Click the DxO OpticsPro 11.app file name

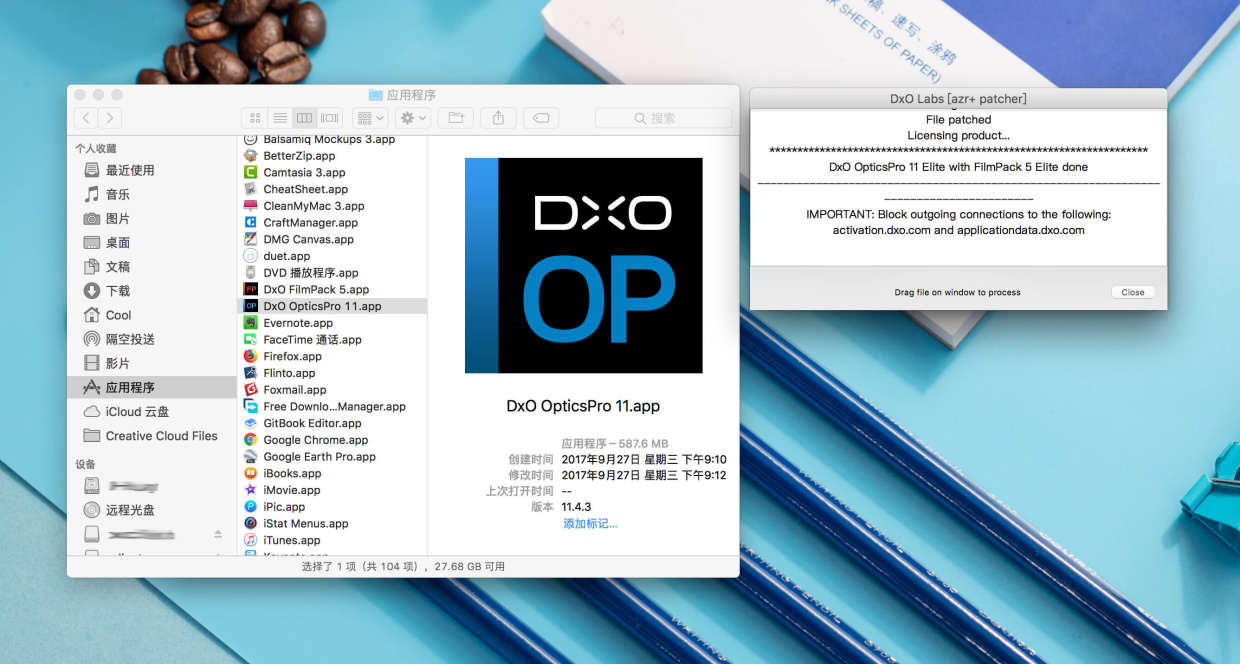(322, 306)
